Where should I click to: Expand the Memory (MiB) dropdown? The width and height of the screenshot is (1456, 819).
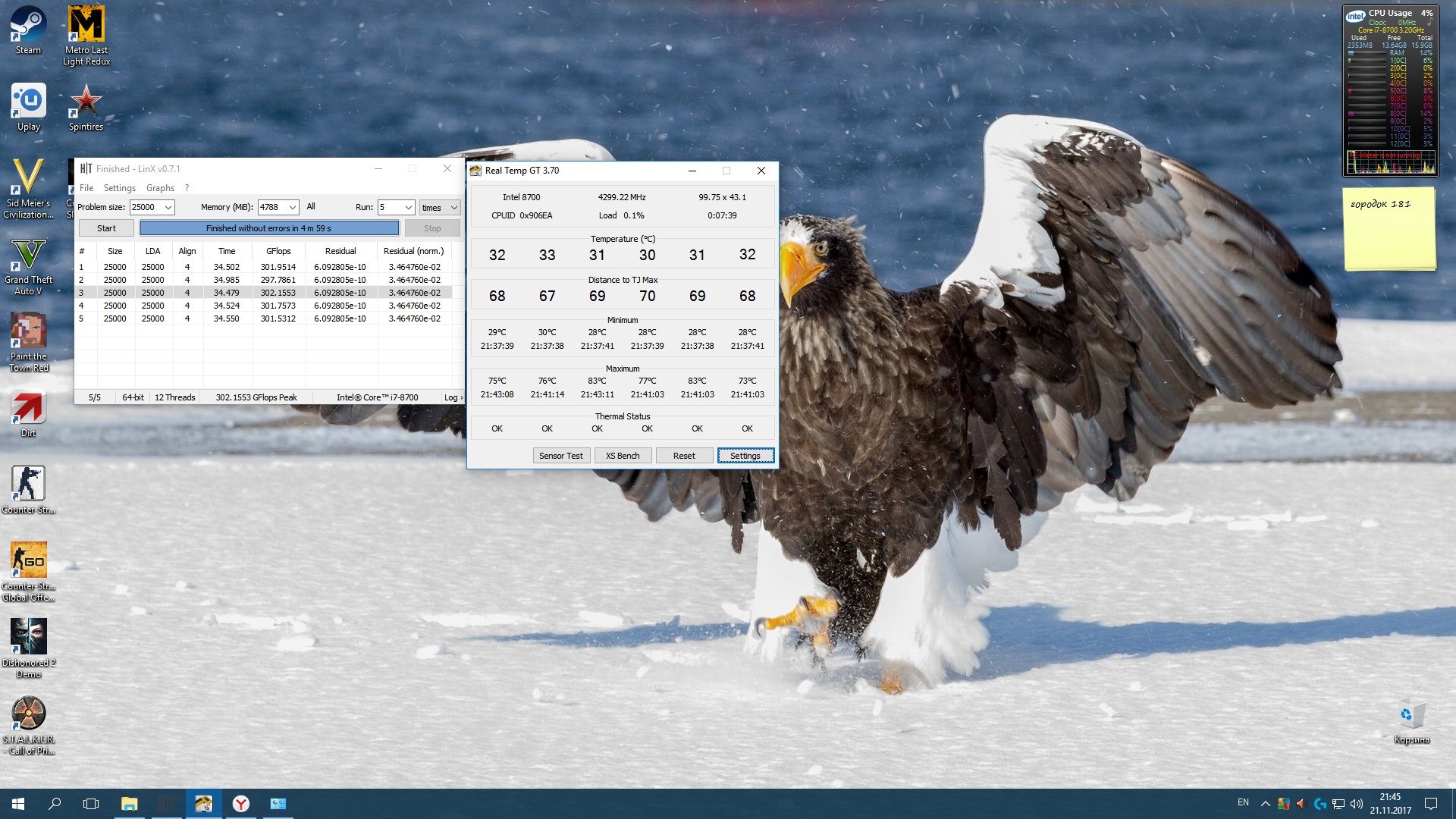coord(292,207)
